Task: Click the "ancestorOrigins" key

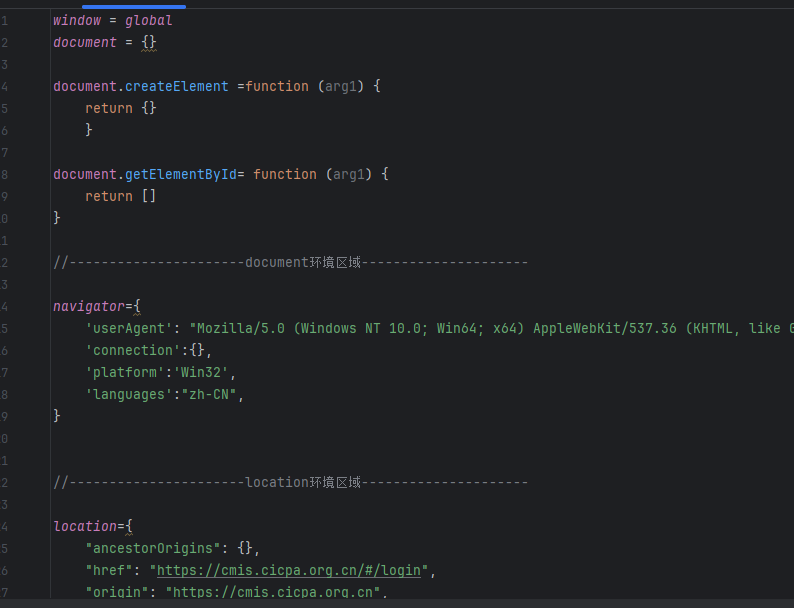Action: [x=153, y=548]
